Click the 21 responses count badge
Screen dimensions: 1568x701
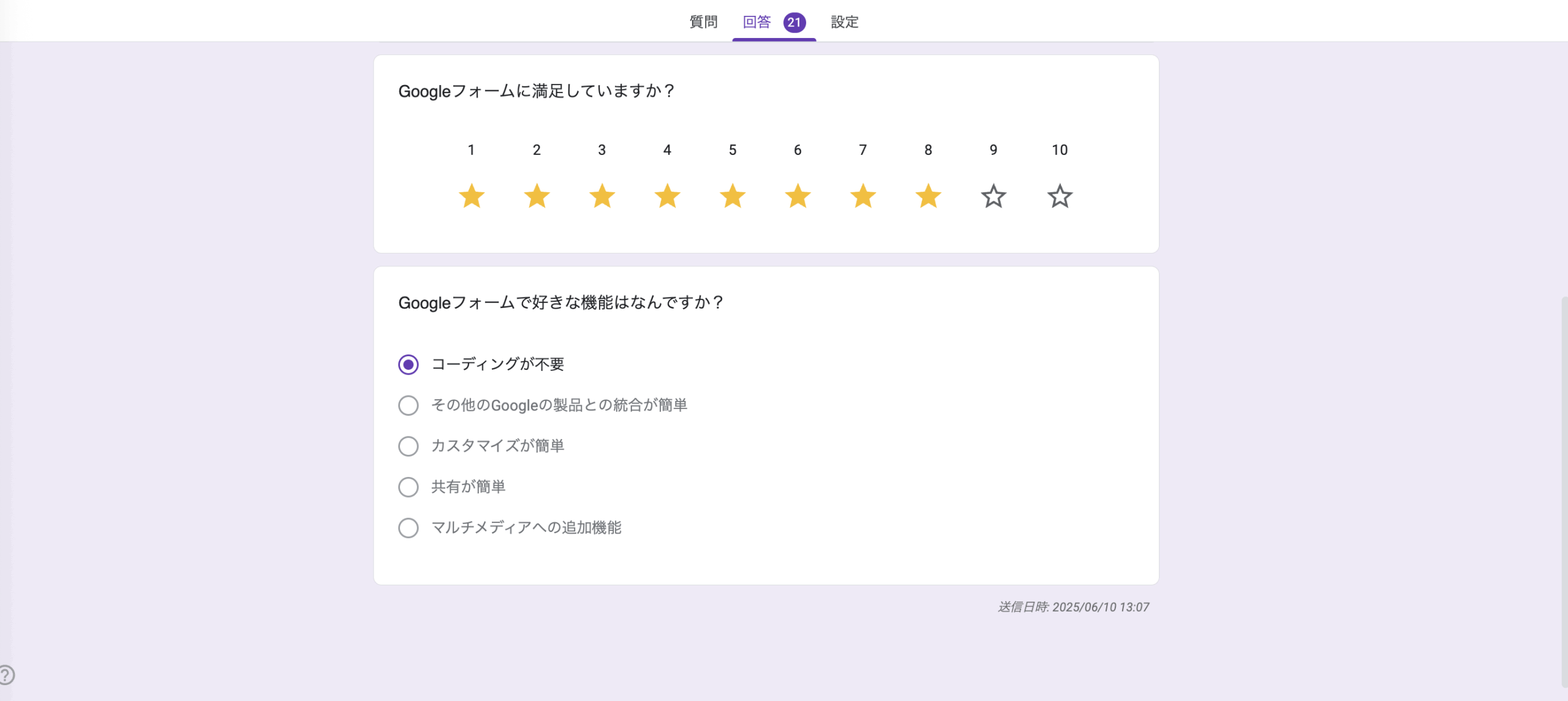[794, 22]
